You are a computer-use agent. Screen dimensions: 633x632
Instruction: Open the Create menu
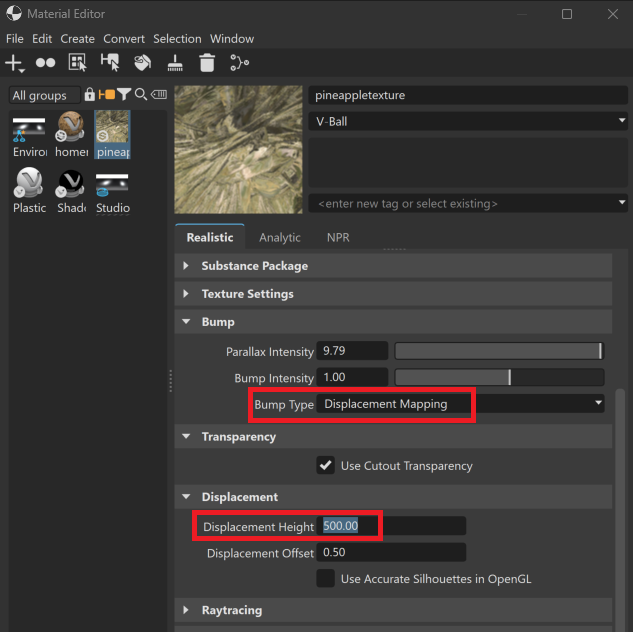[x=78, y=39]
